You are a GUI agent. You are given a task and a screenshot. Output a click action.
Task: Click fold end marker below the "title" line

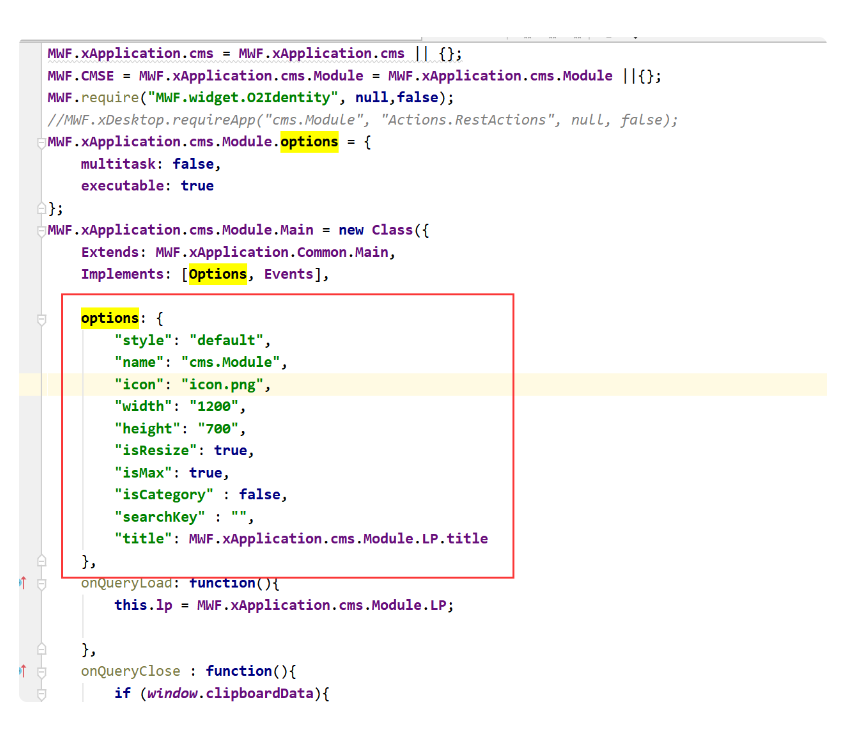(41, 561)
